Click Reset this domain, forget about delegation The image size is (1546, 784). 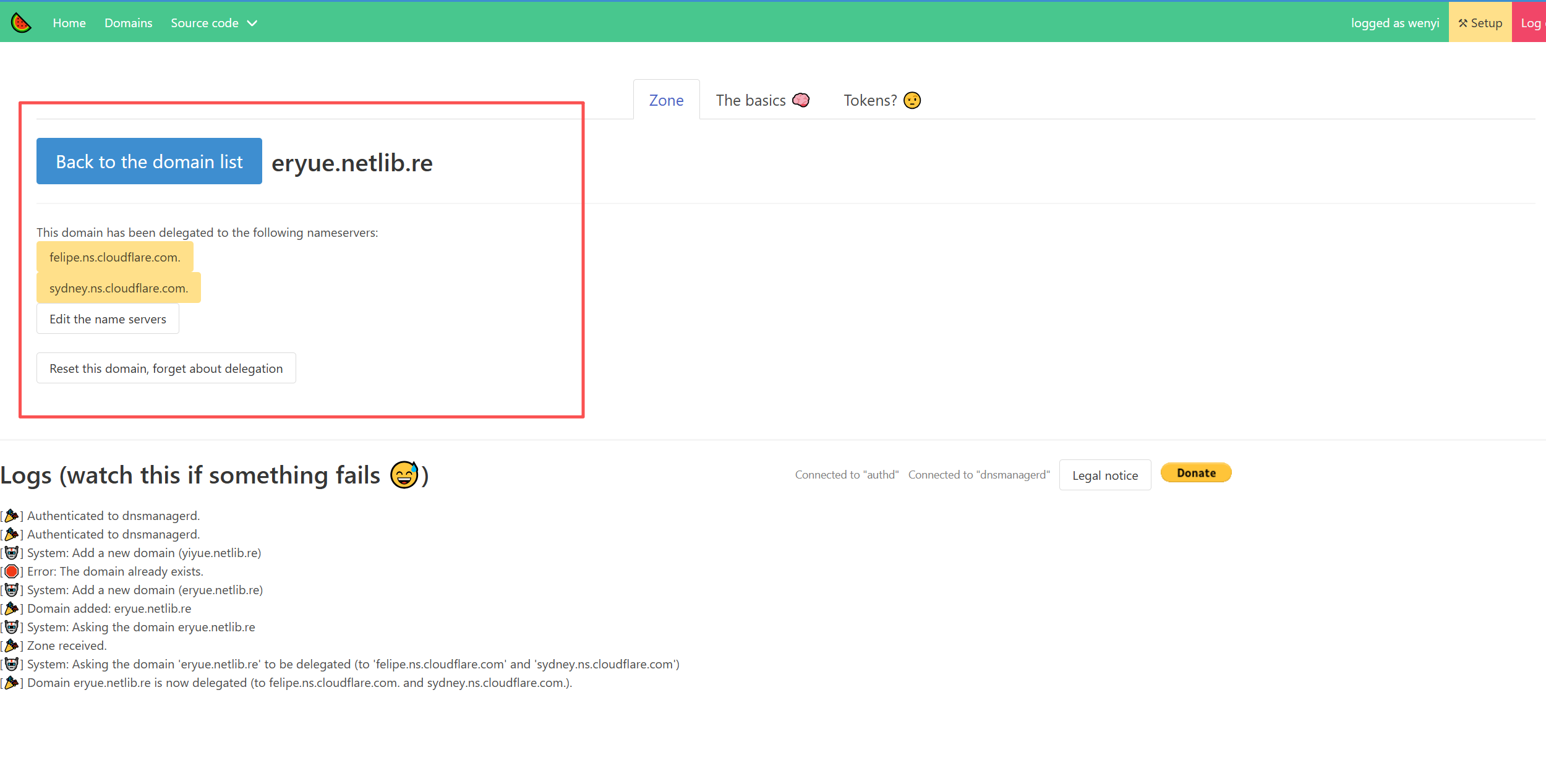click(x=166, y=369)
